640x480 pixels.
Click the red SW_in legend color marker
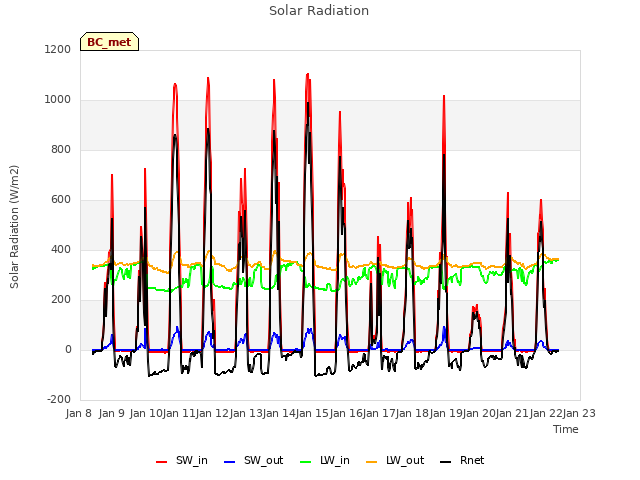coord(162,462)
